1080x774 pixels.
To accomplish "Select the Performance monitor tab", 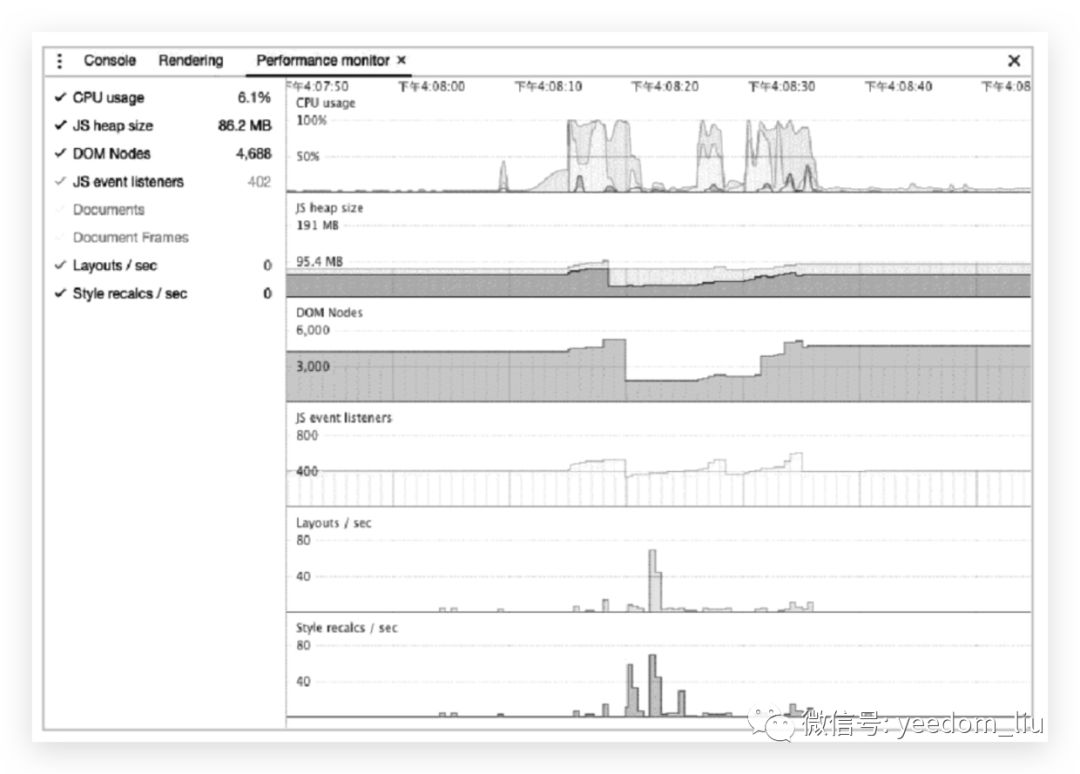I will pyautogui.click(x=322, y=61).
